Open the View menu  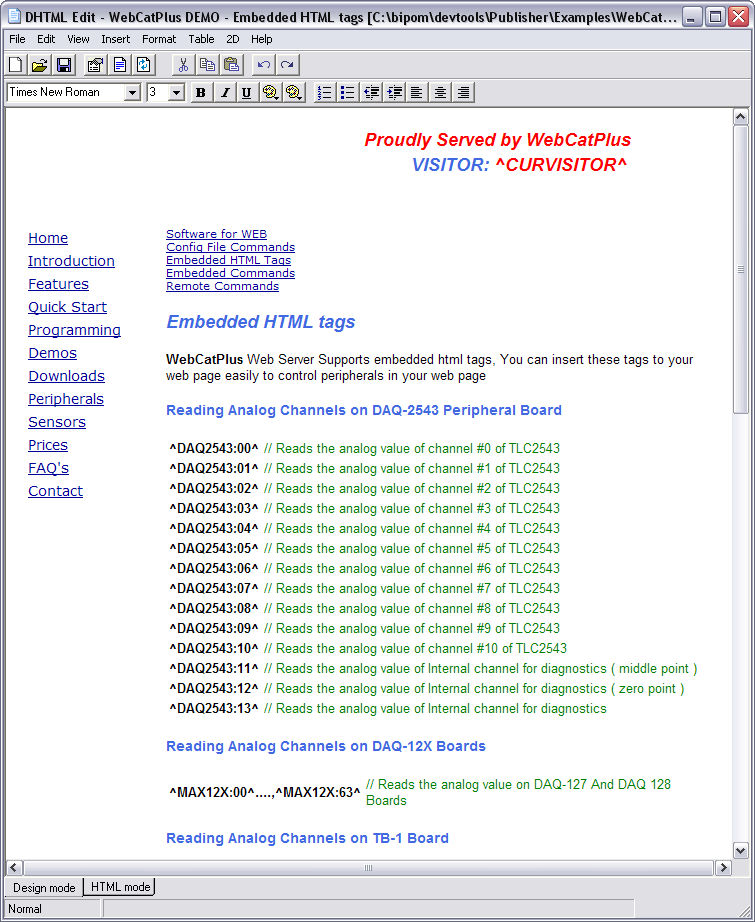[x=78, y=39]
